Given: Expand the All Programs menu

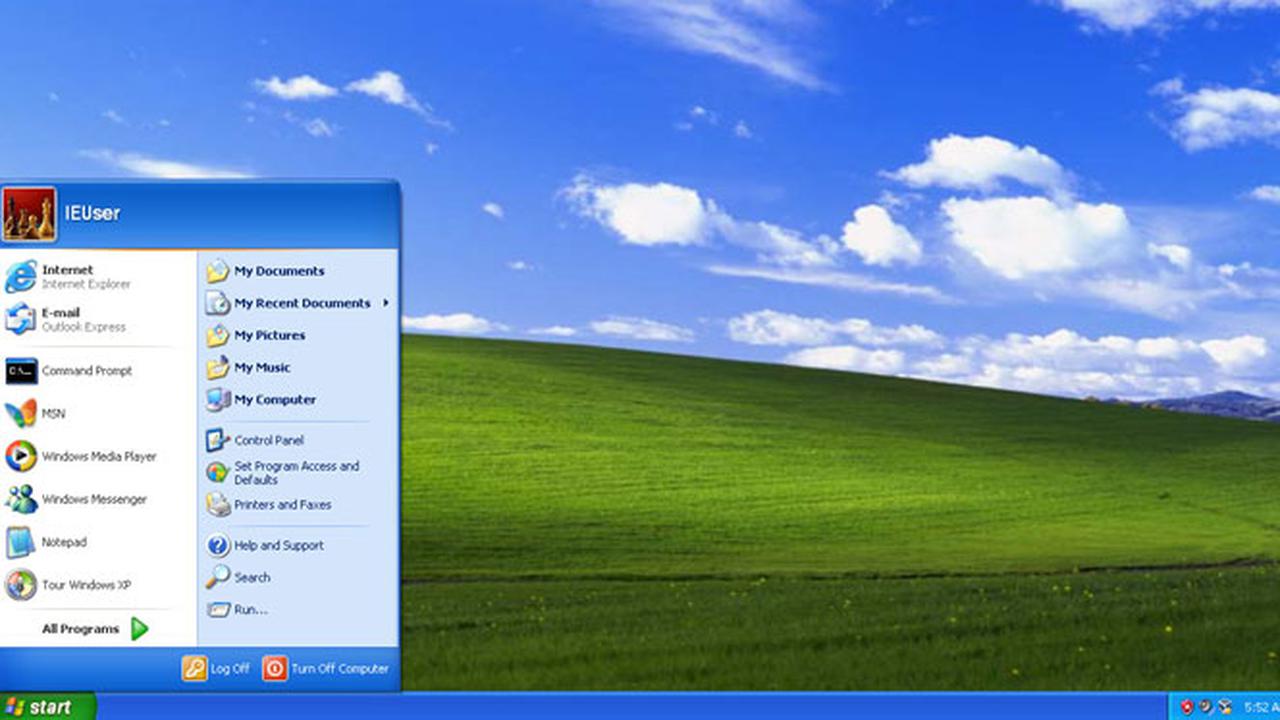Looking at the screenshot, I should 80,628.
